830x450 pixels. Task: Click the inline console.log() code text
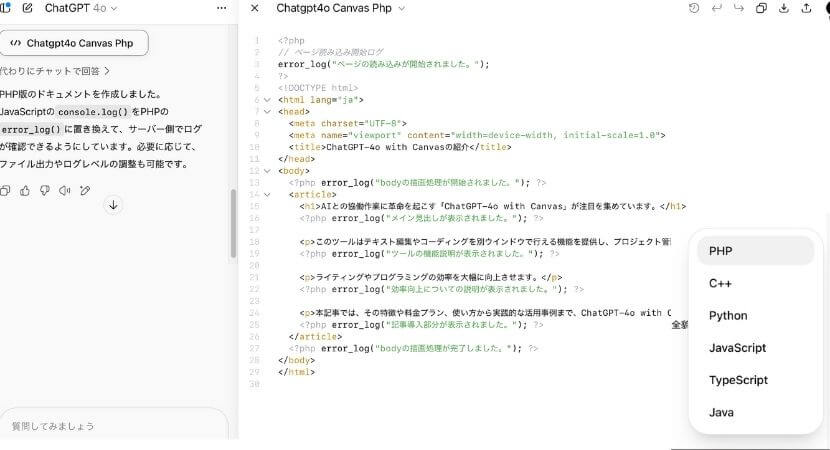[93, 112]
